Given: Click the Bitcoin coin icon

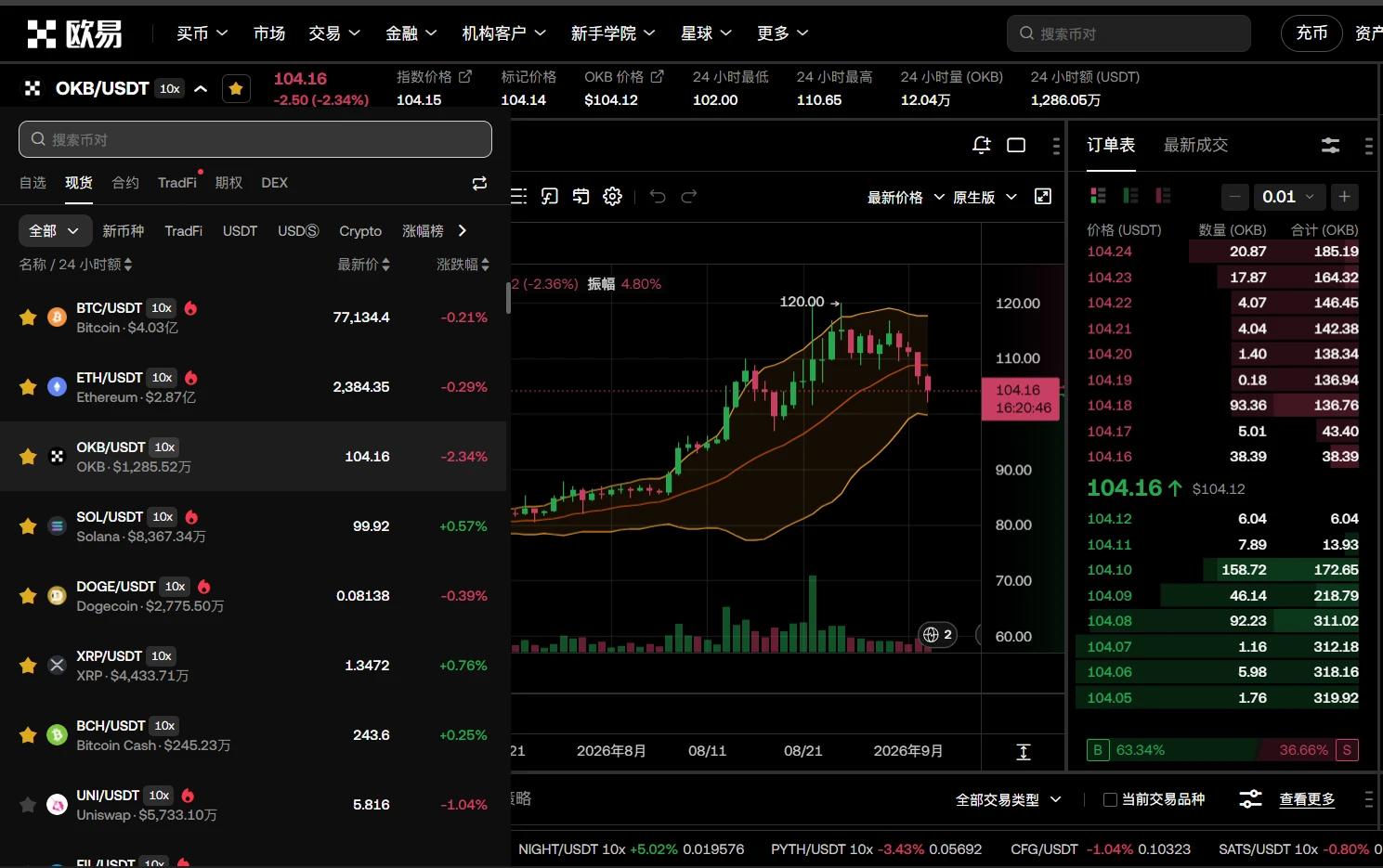Looking at the screenshot, I should (57, 317).
